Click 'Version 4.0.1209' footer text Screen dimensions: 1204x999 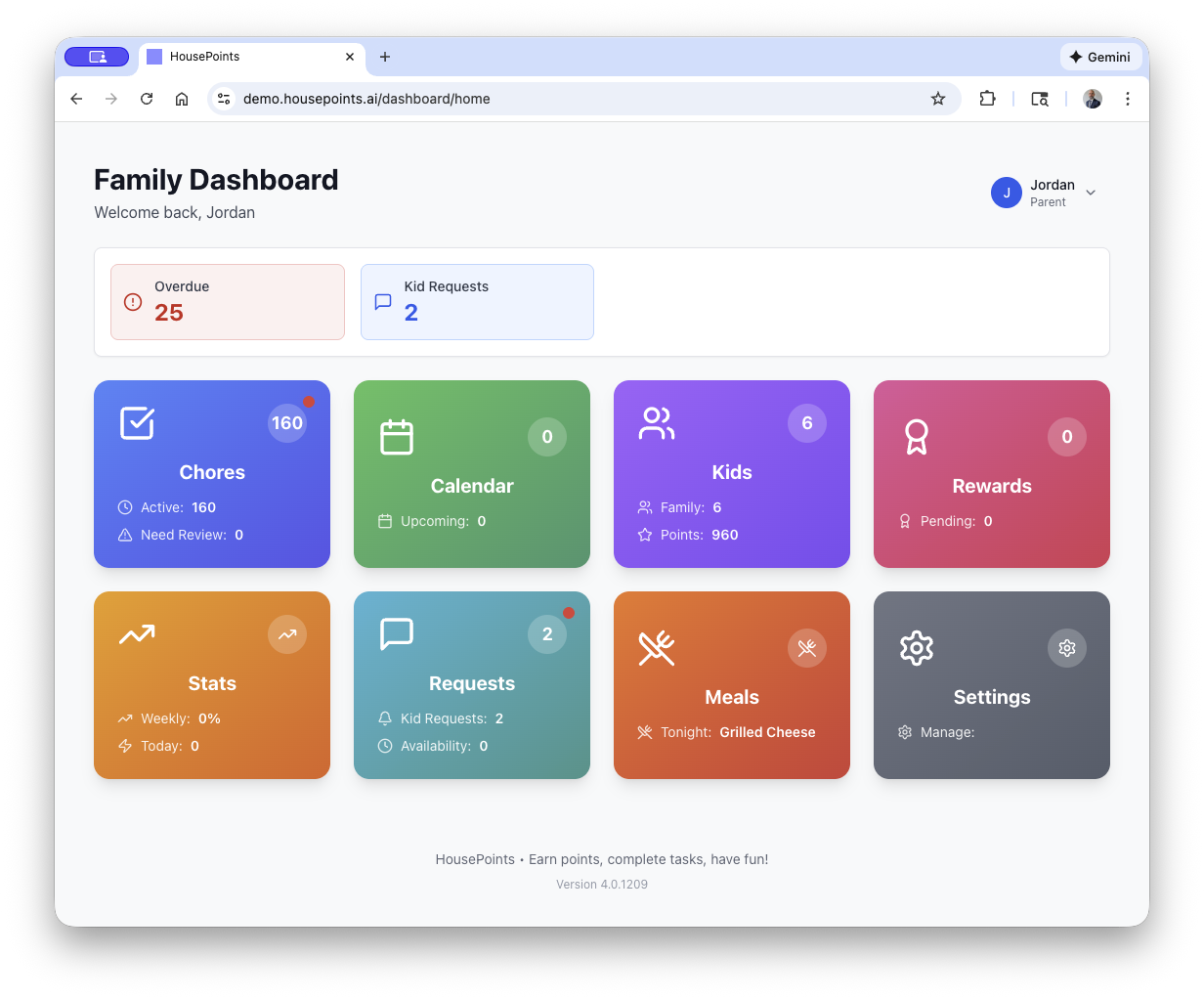[x=602, y=885]
